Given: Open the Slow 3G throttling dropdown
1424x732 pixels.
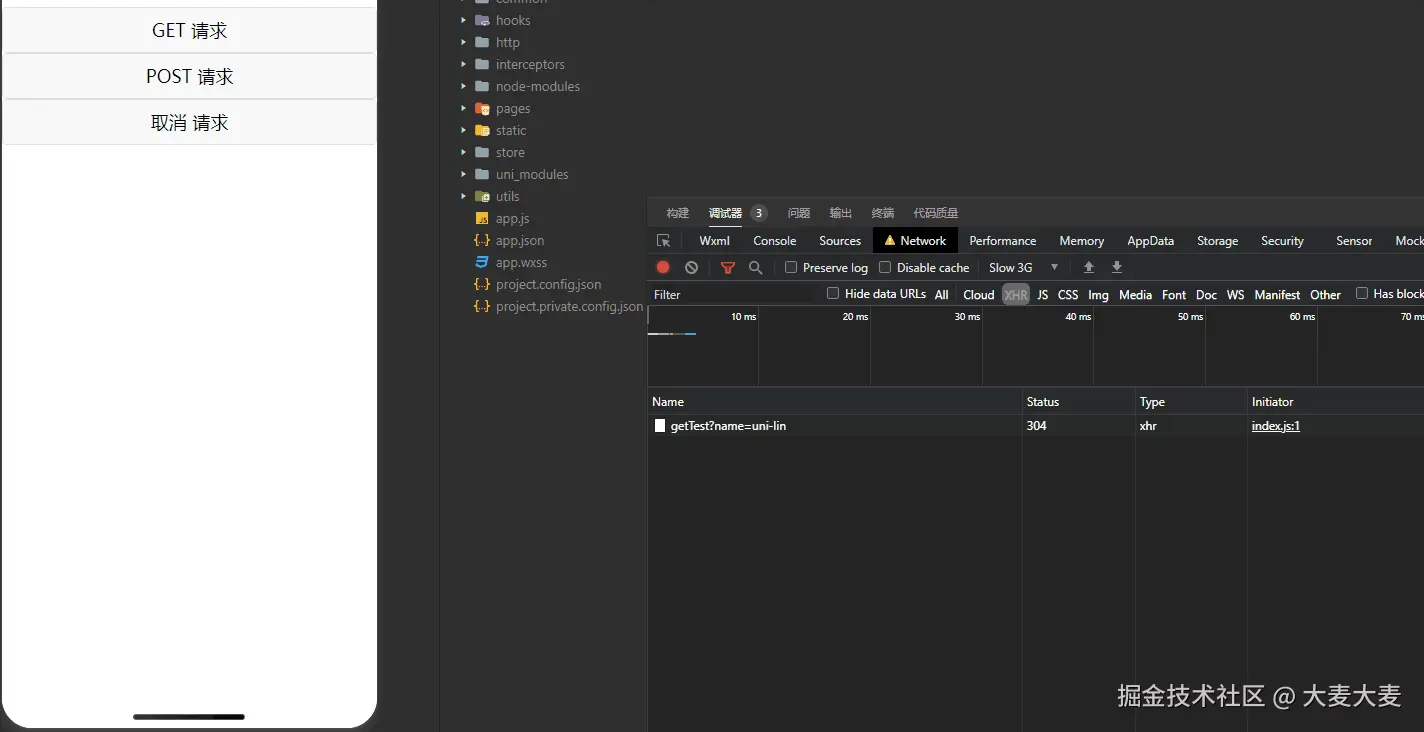Looking at the screenshot, I should [1023, 268].
